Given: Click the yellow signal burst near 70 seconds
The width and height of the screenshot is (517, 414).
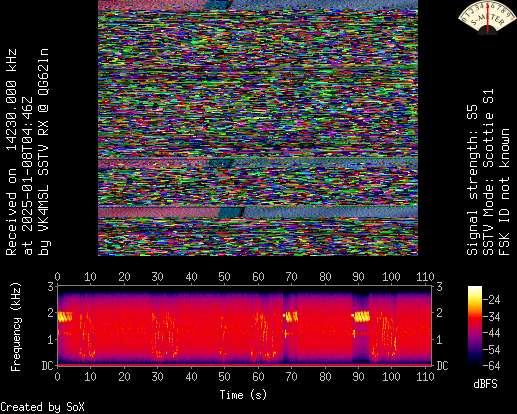Looking at the screenshot, I should (x=291, y=316).
